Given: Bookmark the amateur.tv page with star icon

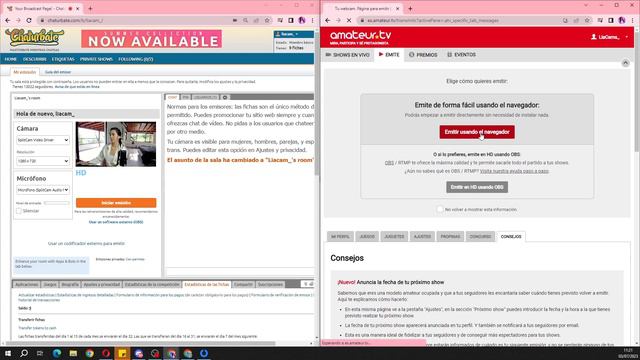Looking at the screenshot, I should point(587,20).
